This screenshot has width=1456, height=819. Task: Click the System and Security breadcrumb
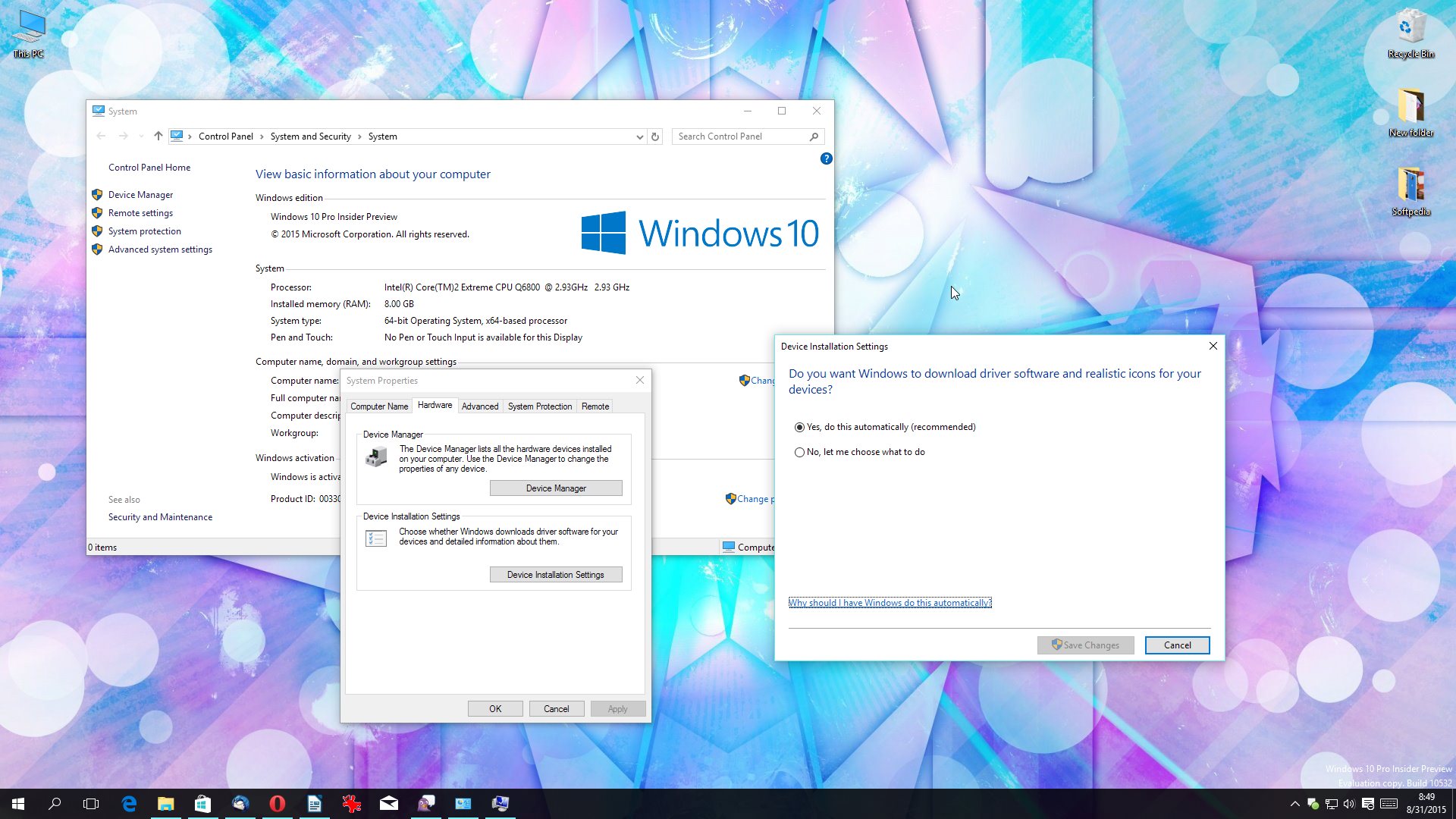pyautogui.click(x=310, y=136)
